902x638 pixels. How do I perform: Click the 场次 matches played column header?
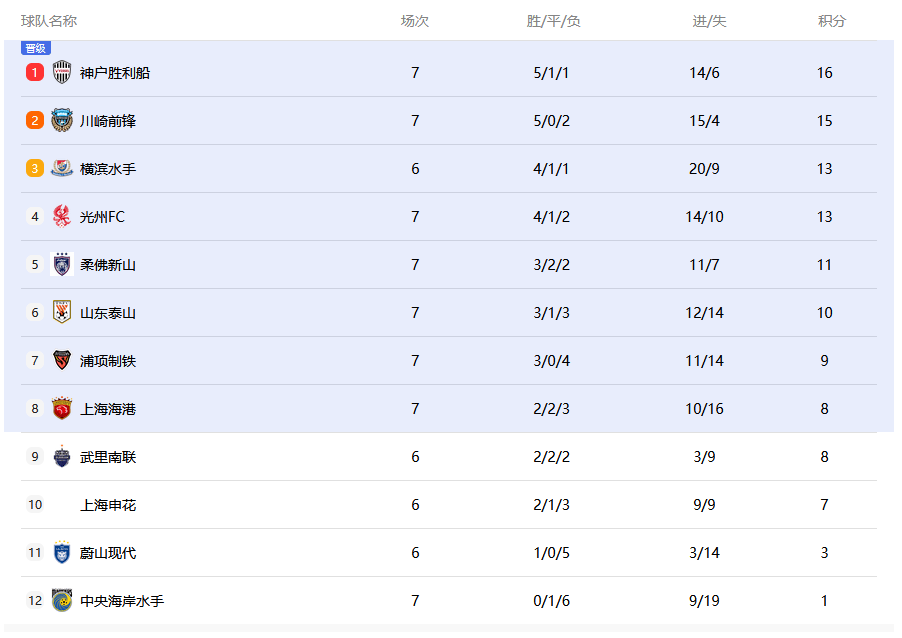pos(415,21)
